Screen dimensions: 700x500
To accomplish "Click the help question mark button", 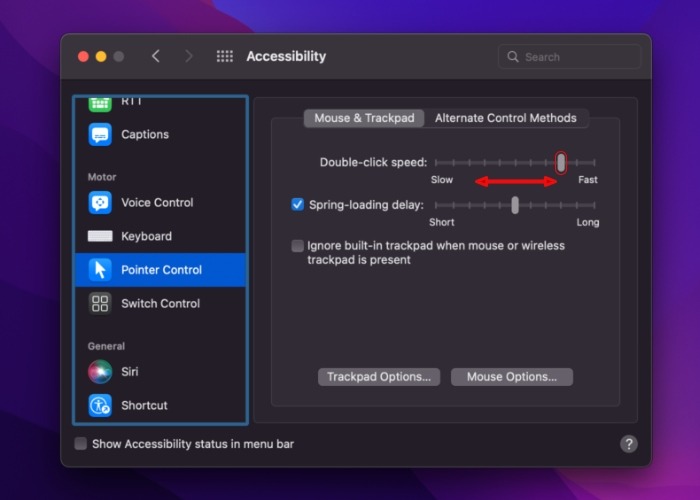I will click(629, 444).
